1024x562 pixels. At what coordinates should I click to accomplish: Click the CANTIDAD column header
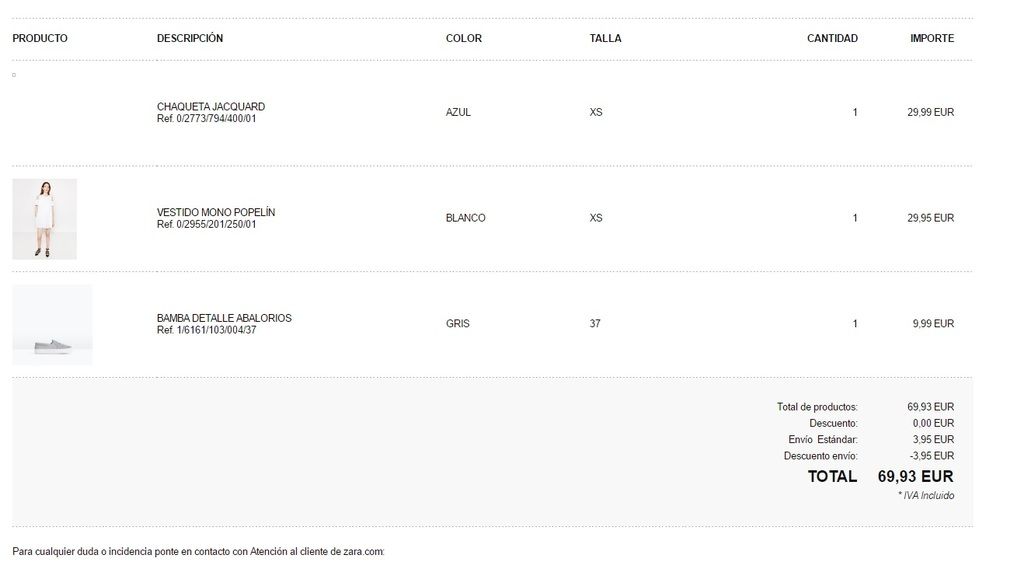[x=832, y=39]
